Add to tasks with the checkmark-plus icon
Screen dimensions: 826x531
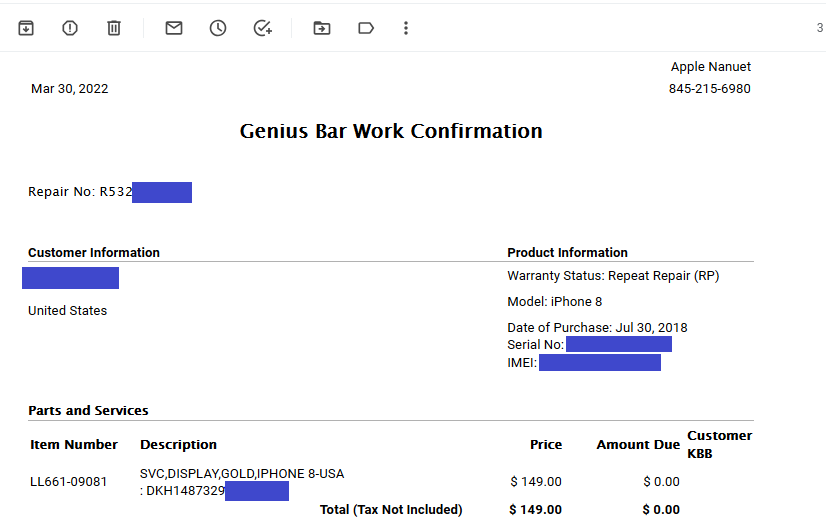pyautogui.click(x=262, y=28)
